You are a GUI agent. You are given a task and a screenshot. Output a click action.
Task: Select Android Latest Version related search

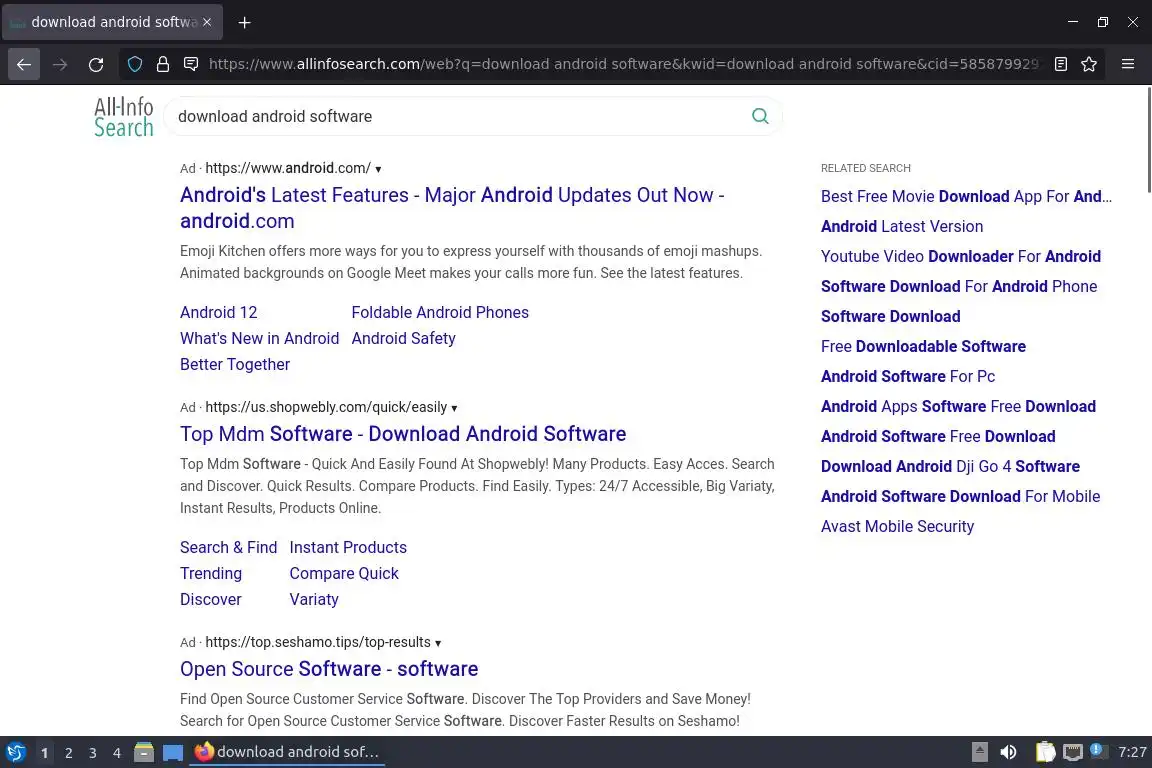tap(901, 226)
